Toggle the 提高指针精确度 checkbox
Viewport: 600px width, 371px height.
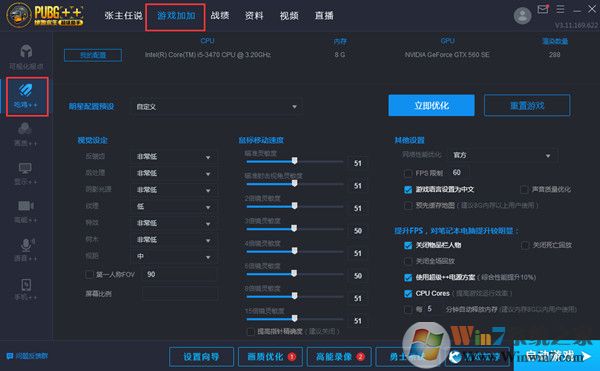point(250,331)
